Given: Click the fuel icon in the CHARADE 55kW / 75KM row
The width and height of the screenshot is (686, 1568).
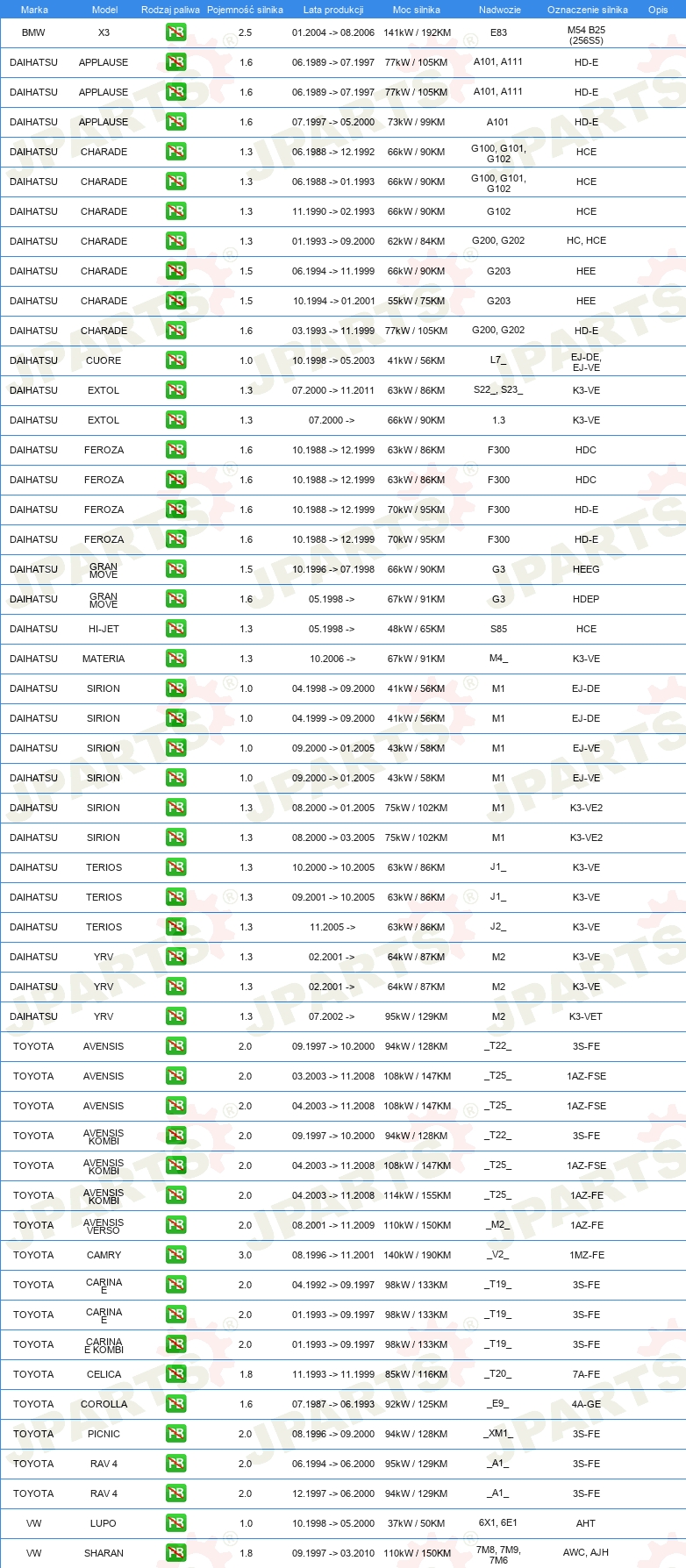Looking at the screenshot, I should 175,301.
